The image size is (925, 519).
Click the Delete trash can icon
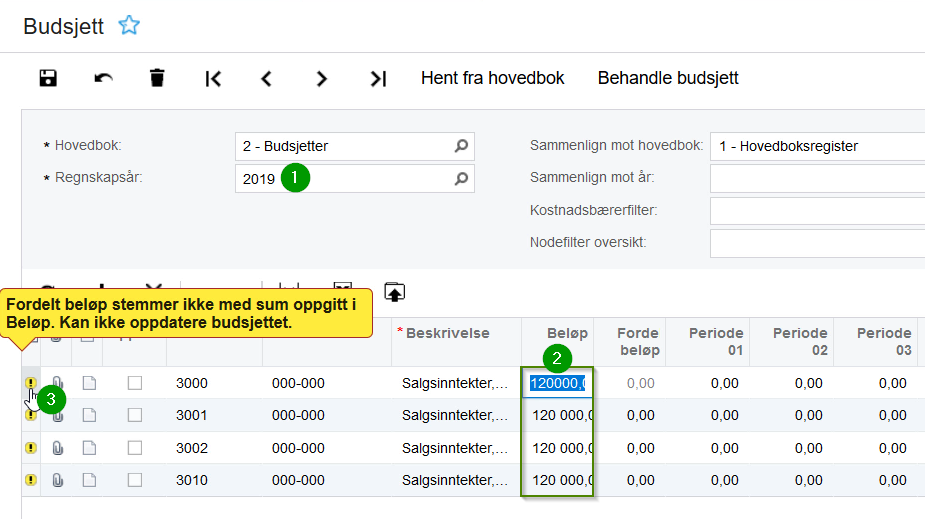[x=157, y=78]
